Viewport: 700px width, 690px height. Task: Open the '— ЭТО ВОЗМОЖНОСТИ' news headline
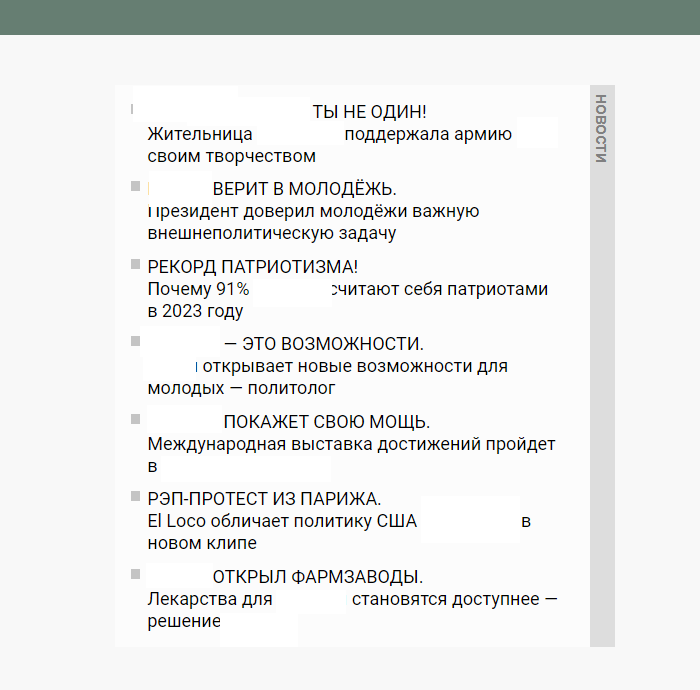pyautogui.click(x=324, y=344)
